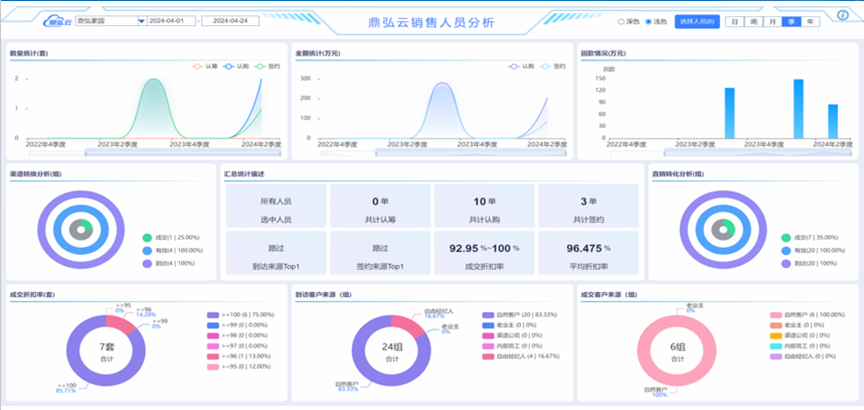Click the 渠道转换分析 donut center
The image size is (864, 410).
[x=81, y=229]
